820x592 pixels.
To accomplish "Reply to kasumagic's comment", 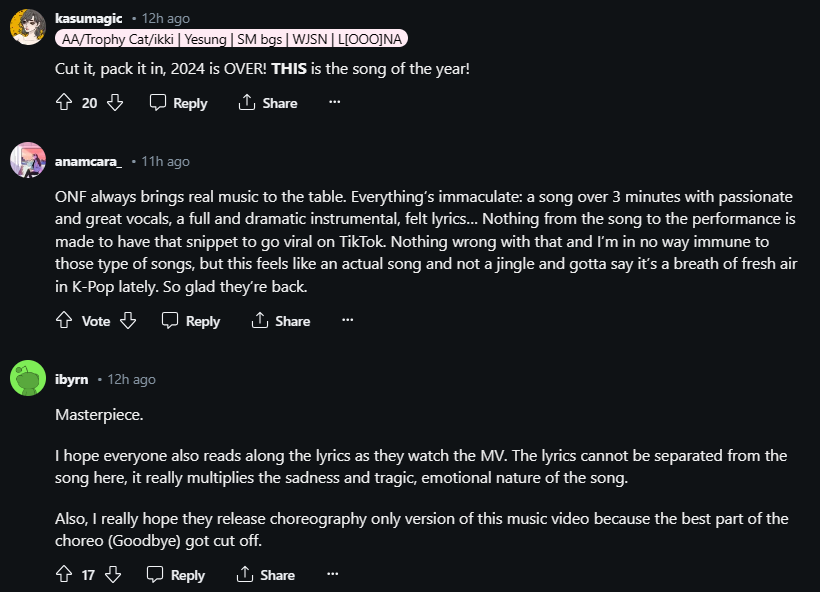I will click(178, 103).
